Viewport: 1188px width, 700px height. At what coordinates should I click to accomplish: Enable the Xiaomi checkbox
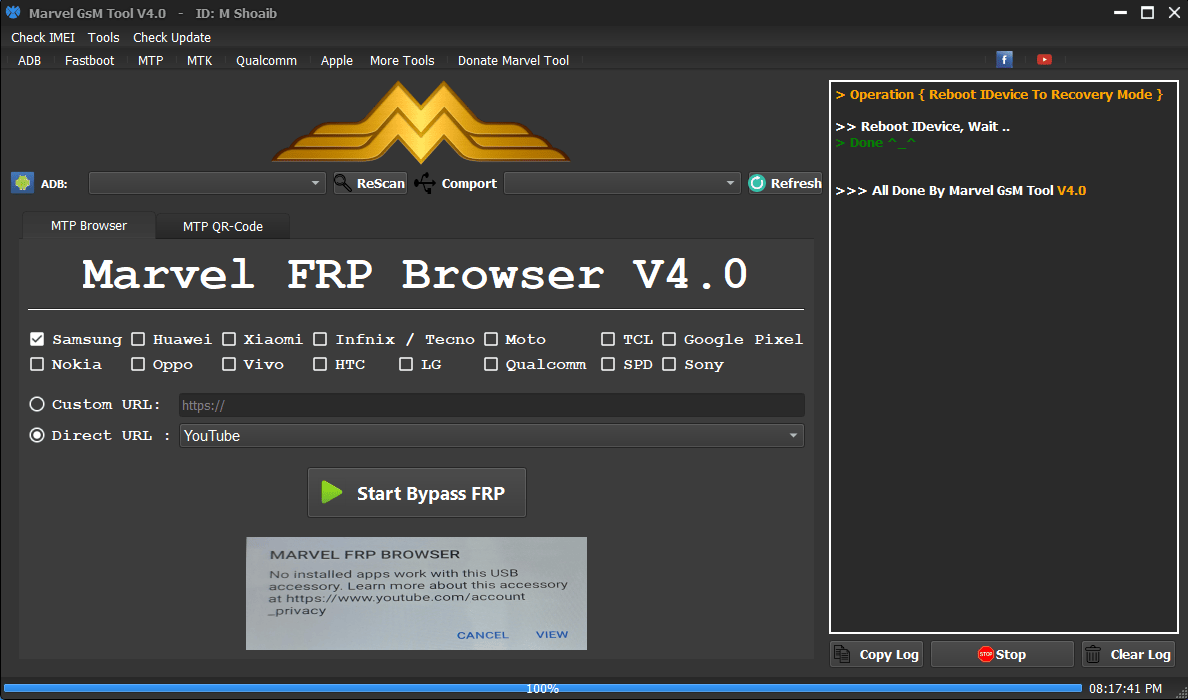click(228, 339)
